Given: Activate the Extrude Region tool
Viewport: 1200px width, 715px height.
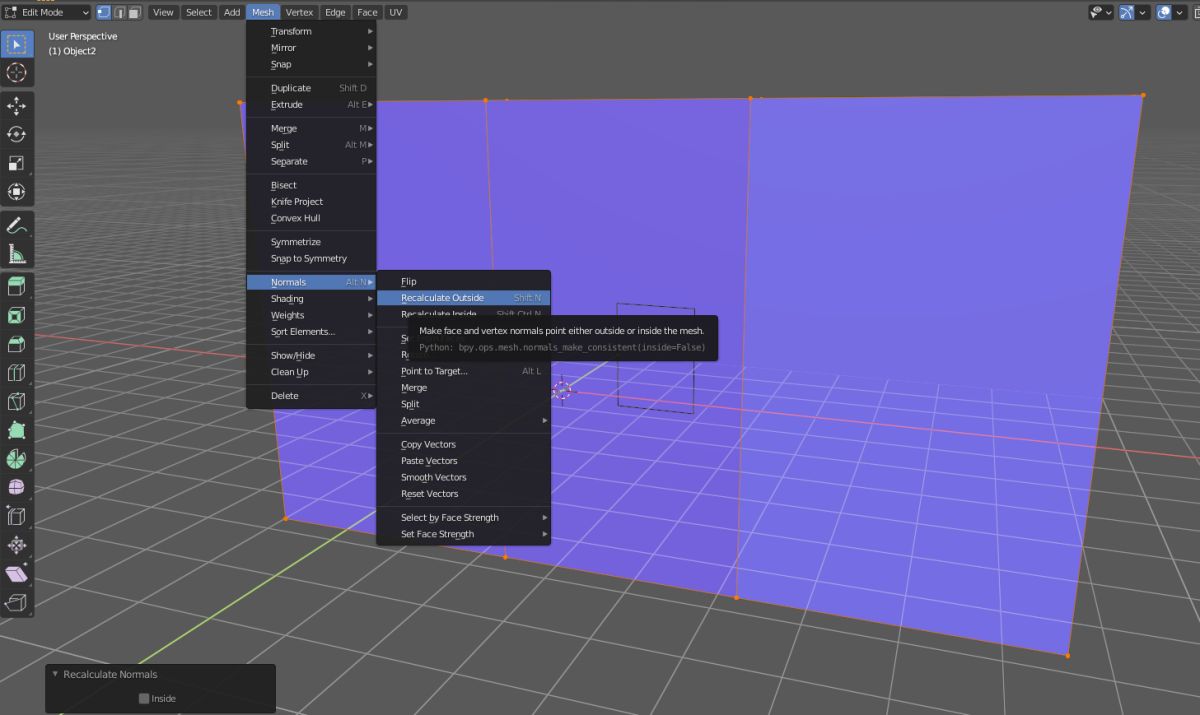Looking at the screenshot, I should [x=17, y=287].
